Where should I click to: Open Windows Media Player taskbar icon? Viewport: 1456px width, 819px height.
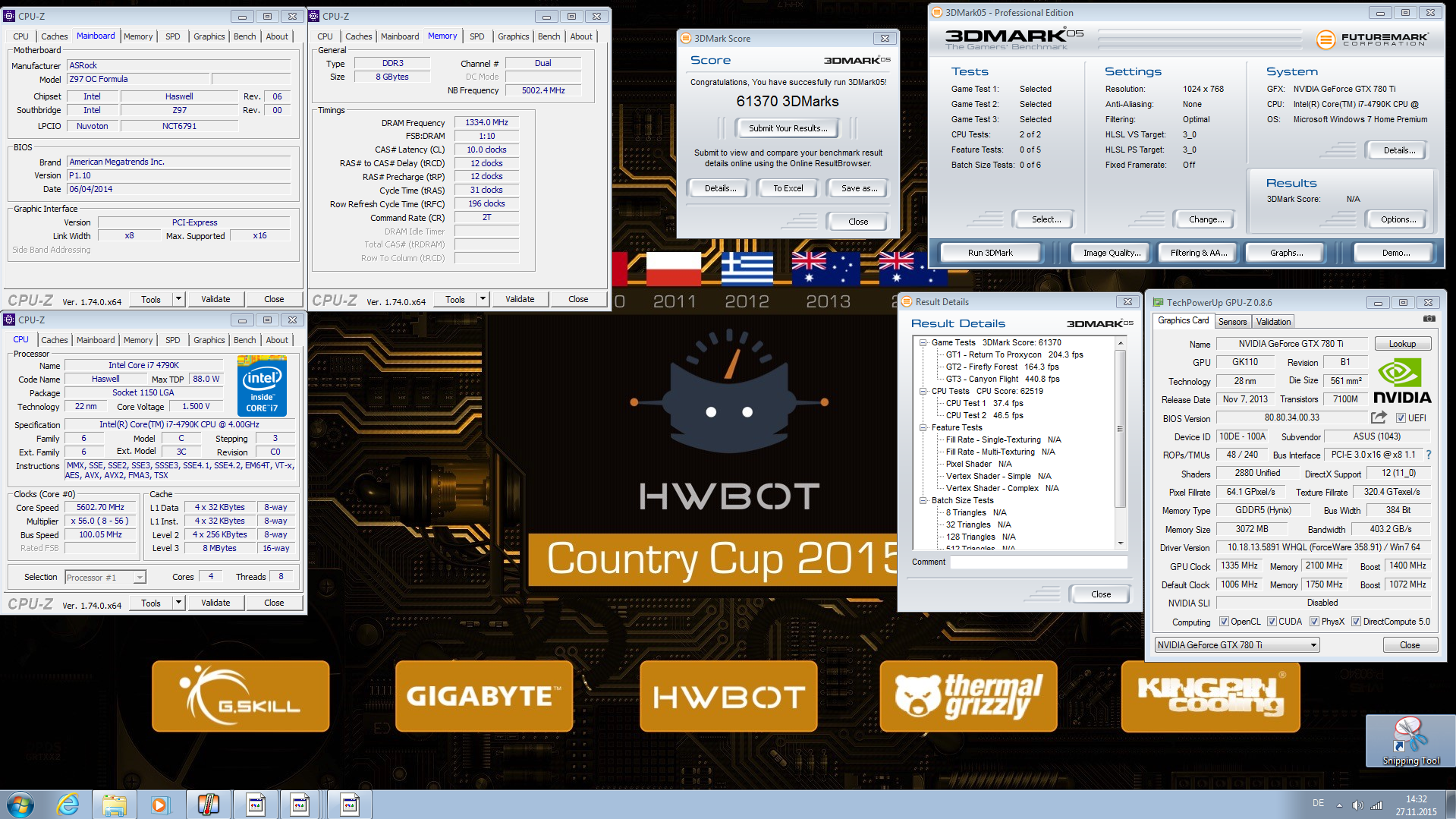click(x=159, y=805)
